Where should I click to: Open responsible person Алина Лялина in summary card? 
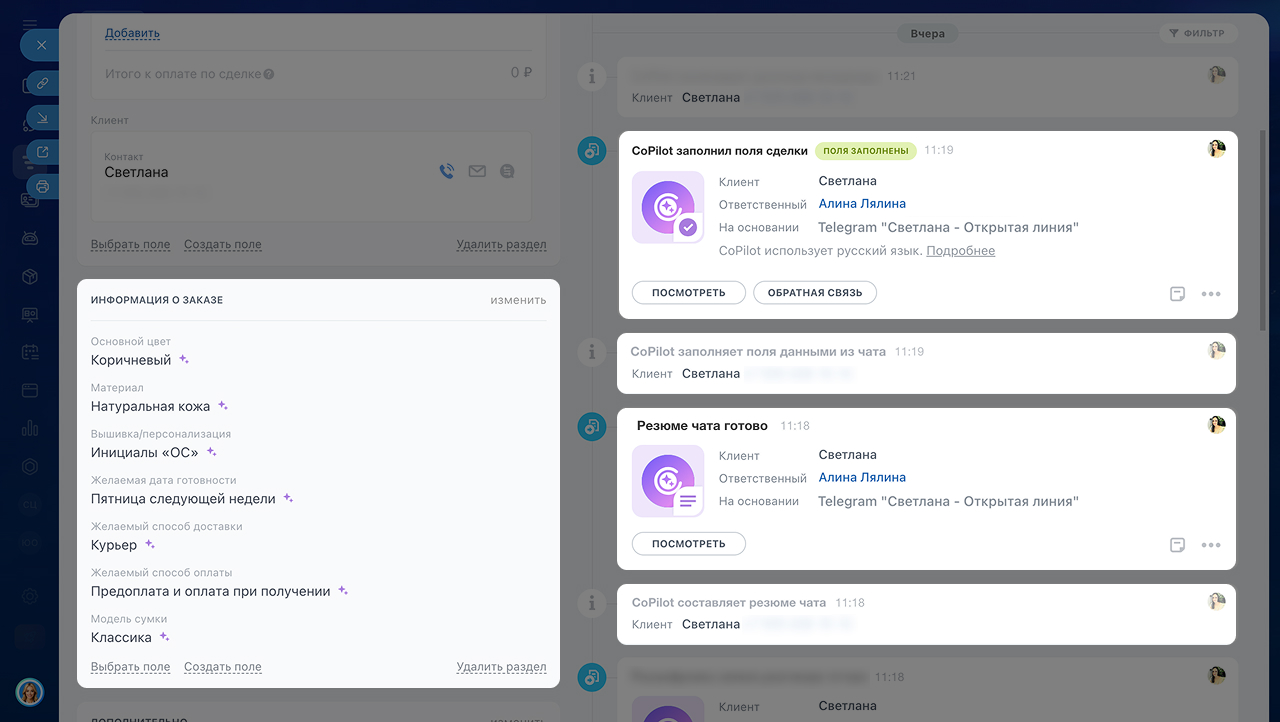862,477
